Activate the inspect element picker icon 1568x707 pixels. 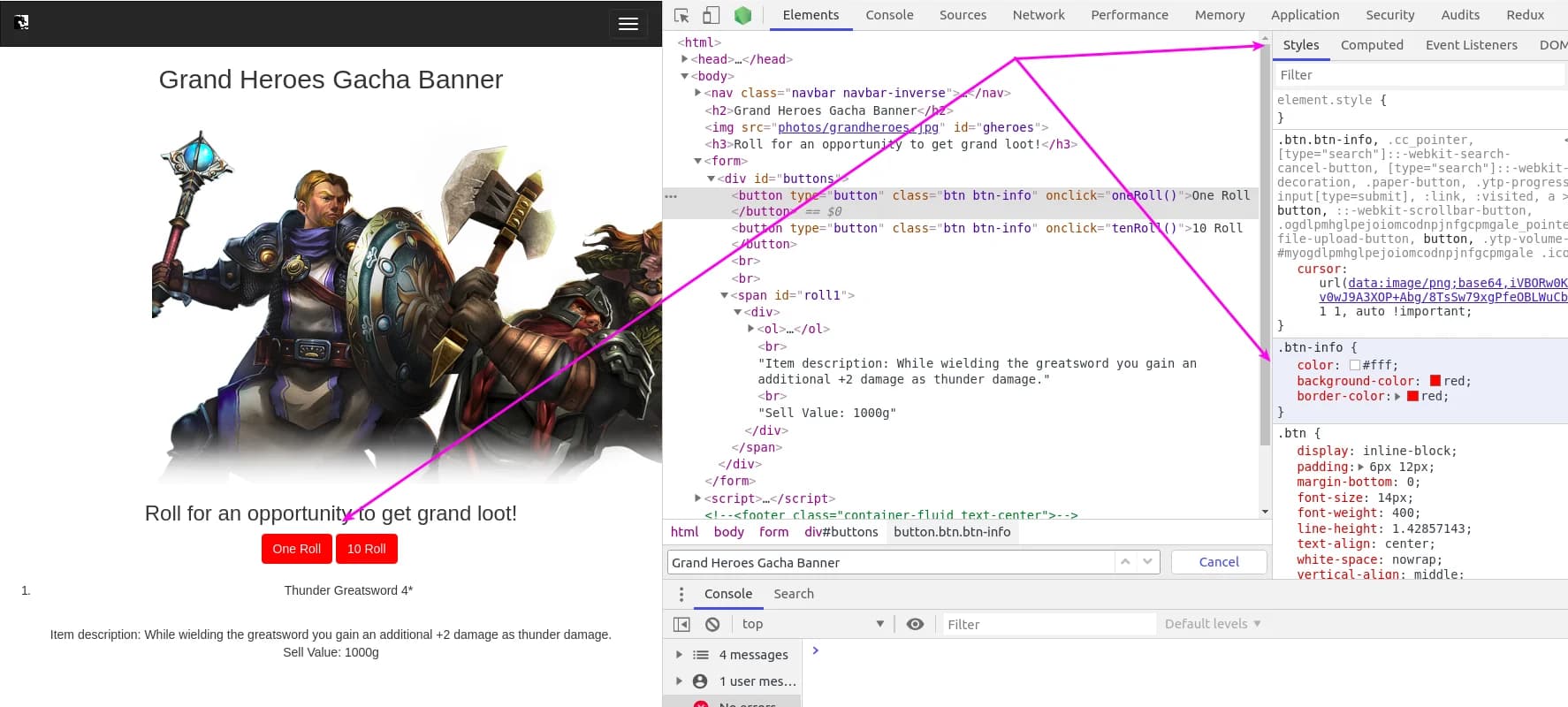tap(681, 15)
